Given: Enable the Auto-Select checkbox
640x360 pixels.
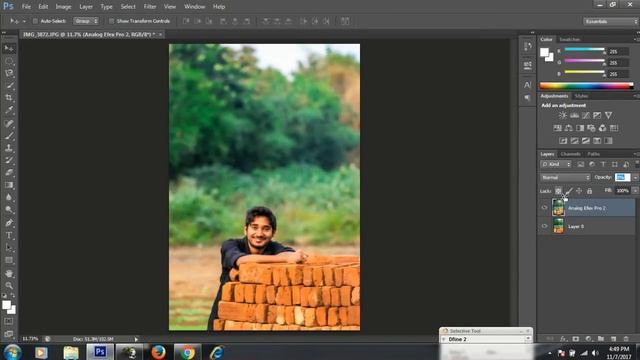Looking at the screenshot, I should point(35,21).
